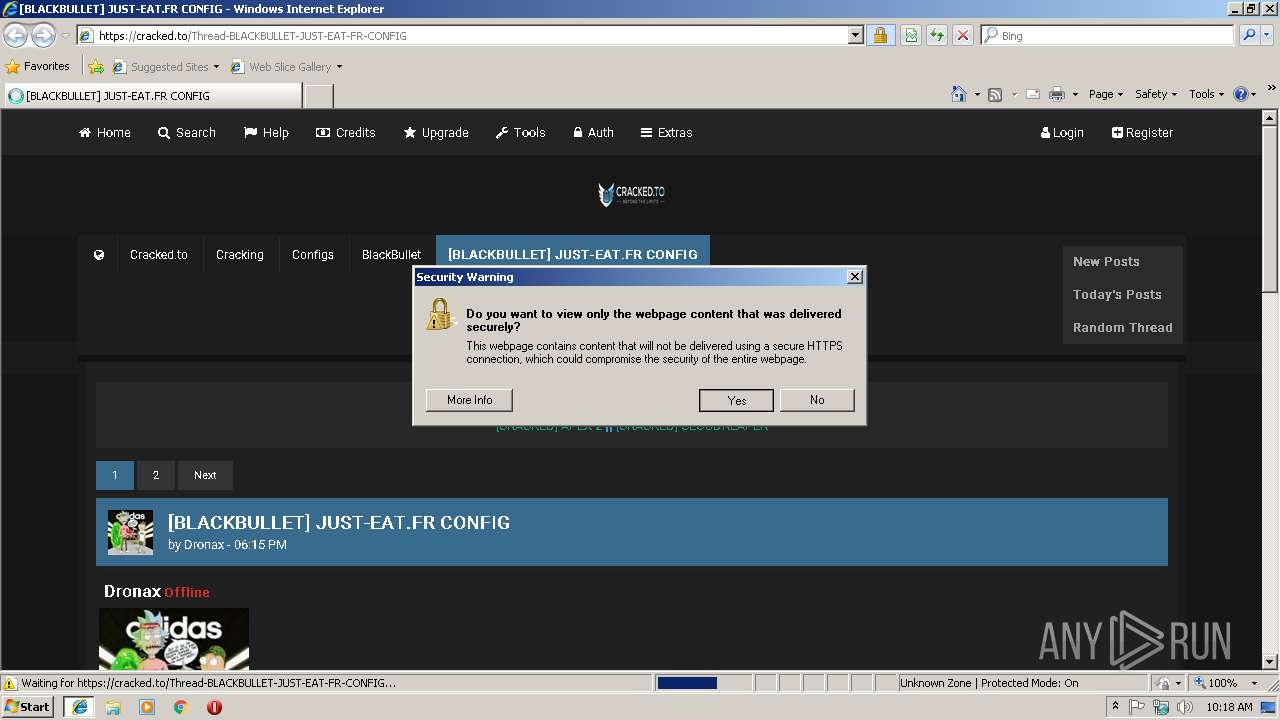1280x720 pixels.
Task: Click the Read mail toolbar icon
Action: 1032,94
